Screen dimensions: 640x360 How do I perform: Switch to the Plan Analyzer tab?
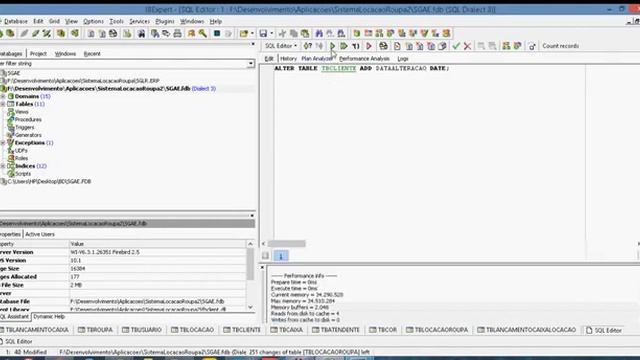(x=317, y=59)
